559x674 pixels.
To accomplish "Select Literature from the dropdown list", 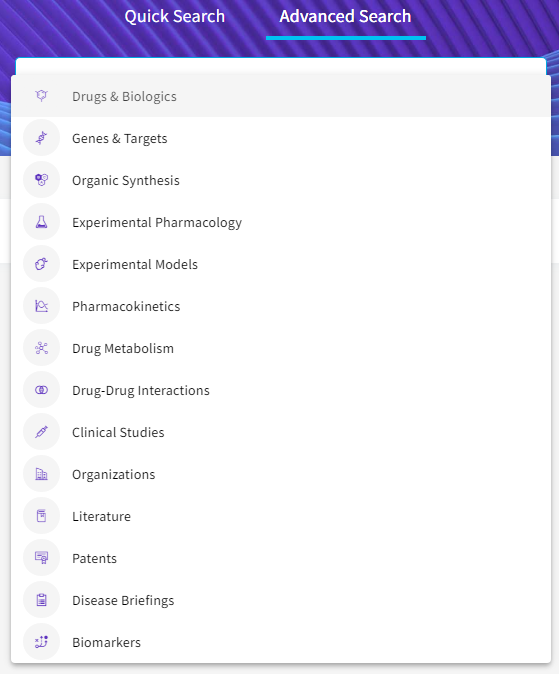I will pyautogui.click(x=281, y=516).
